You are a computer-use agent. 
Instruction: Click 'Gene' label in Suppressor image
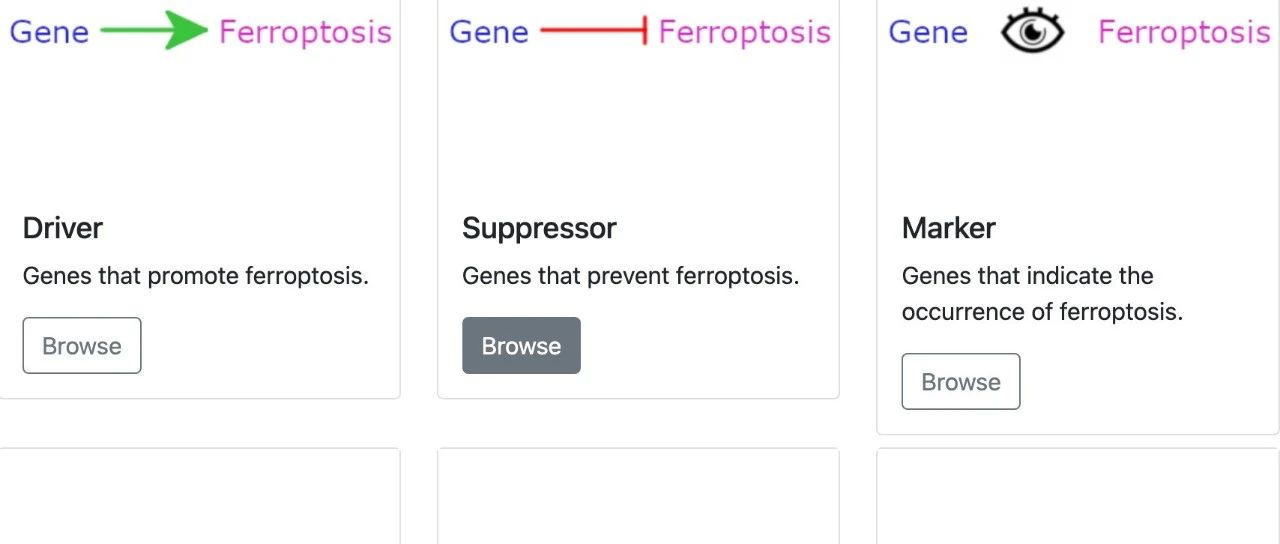(x=489, y=32)
